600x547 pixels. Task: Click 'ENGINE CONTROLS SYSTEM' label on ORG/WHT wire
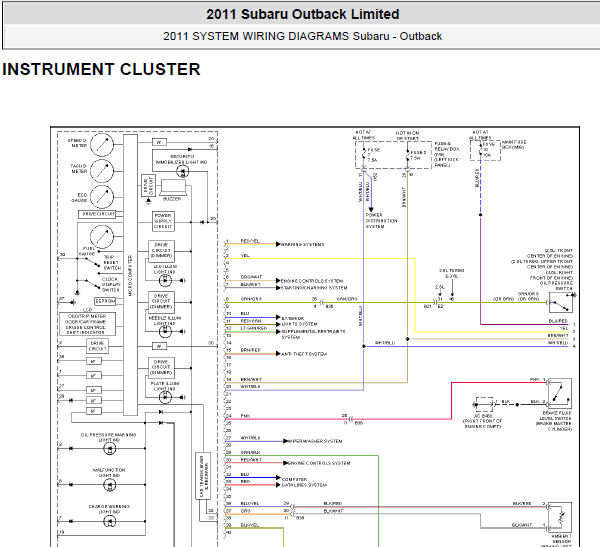(312, 281)
